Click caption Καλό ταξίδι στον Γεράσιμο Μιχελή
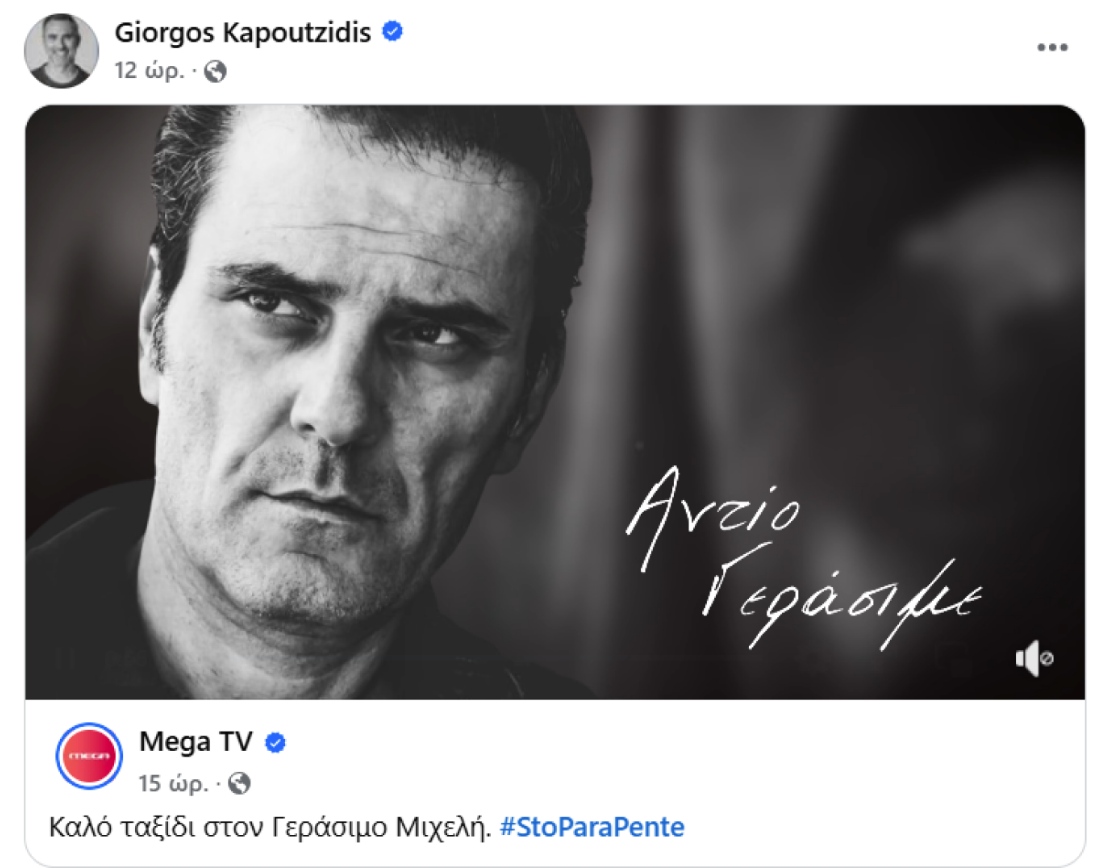1120x868 pixels. [x=270, y=827]
